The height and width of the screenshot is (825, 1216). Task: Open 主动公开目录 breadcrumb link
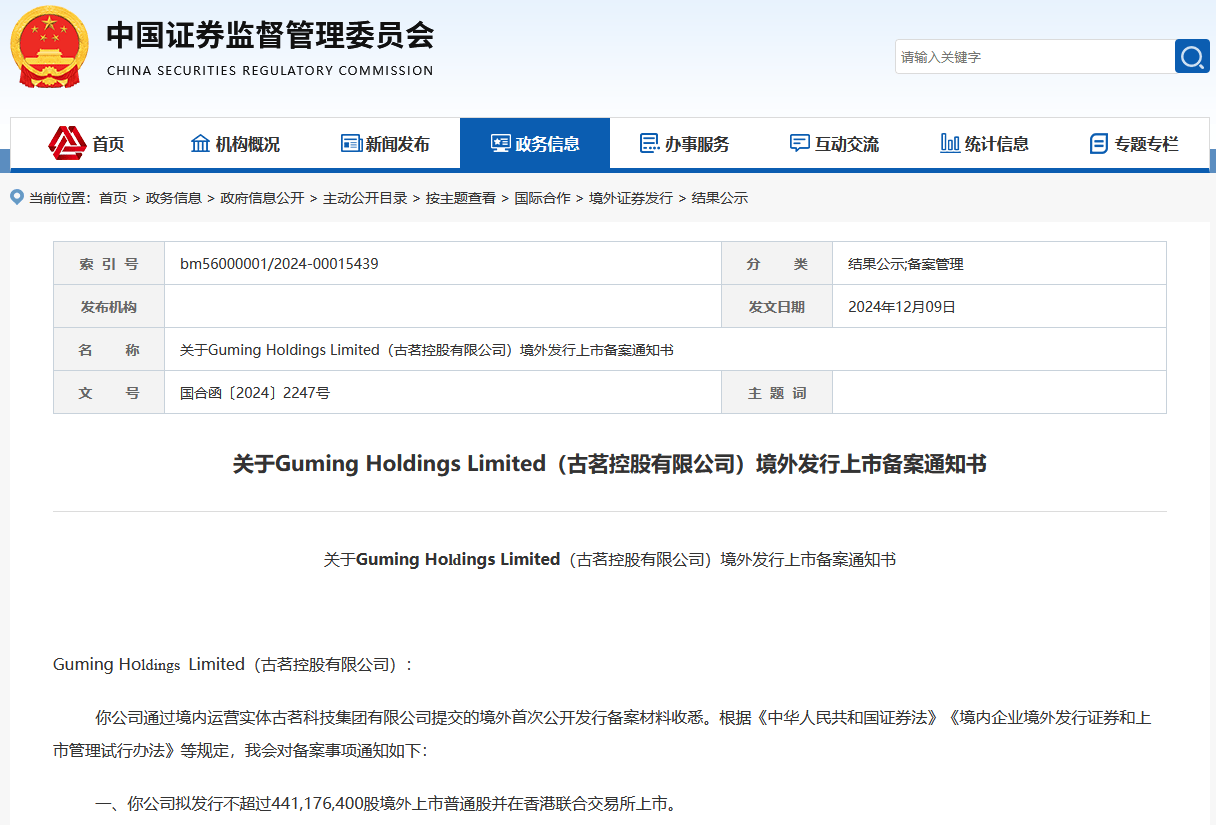click(x=365, y=198)
